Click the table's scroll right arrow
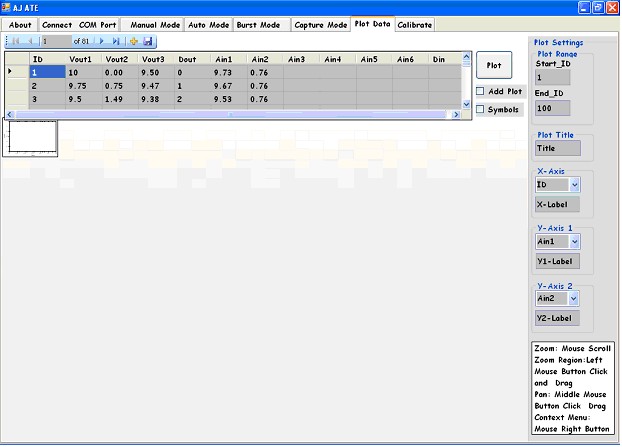 (456, 114)
